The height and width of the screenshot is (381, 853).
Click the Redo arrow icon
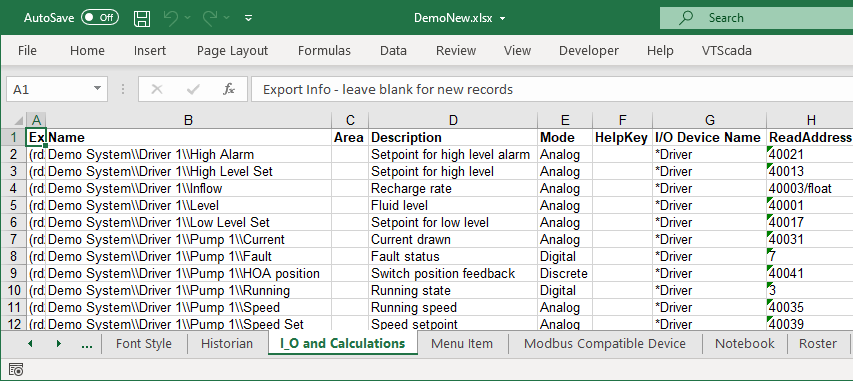pos(210,18)
